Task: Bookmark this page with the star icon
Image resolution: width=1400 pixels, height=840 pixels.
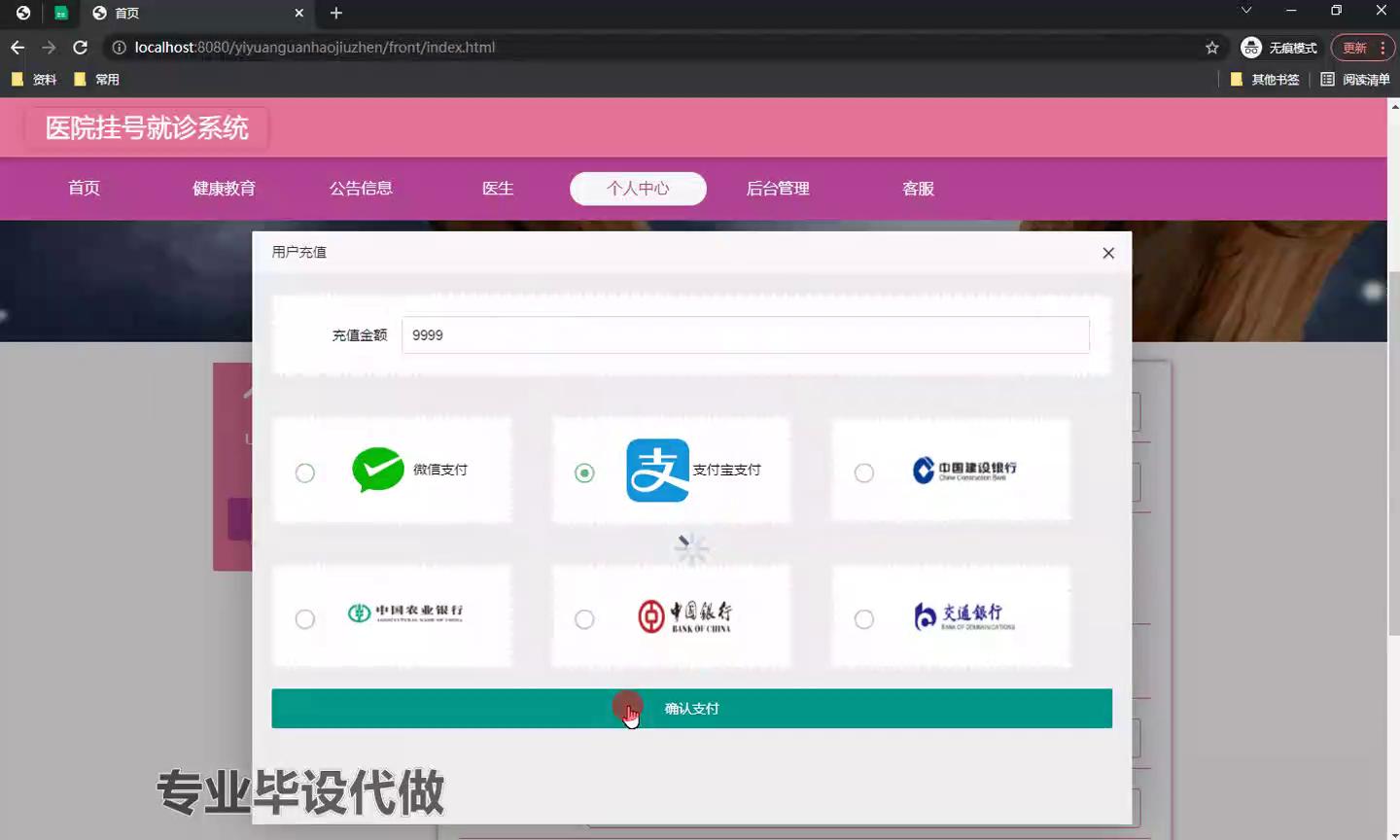Action: [1211, 48]
